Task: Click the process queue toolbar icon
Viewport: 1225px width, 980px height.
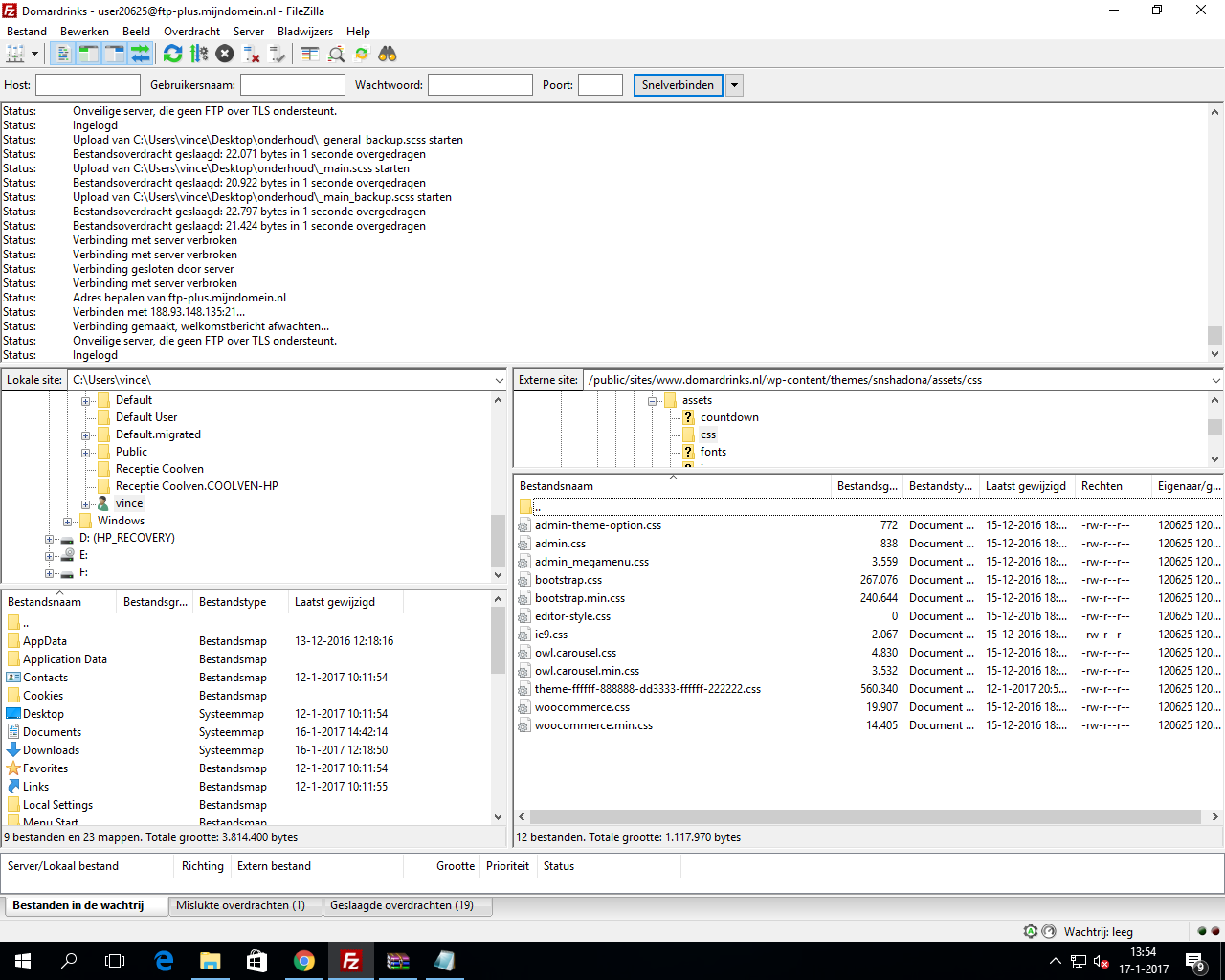Action: pos(199,55)
